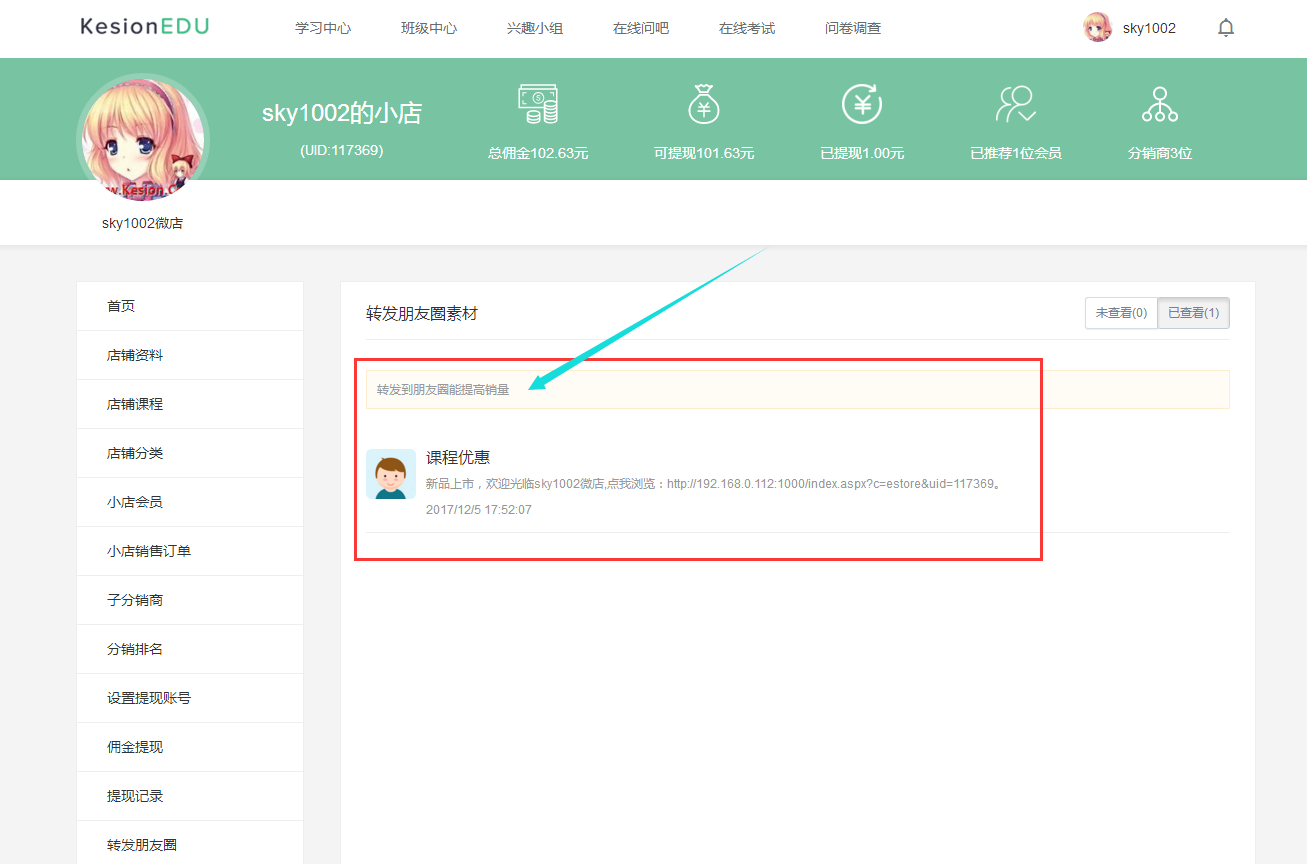Click the sky1002微店 shop avatar image
Screen dimensions: 1307x864
point(142,136)
